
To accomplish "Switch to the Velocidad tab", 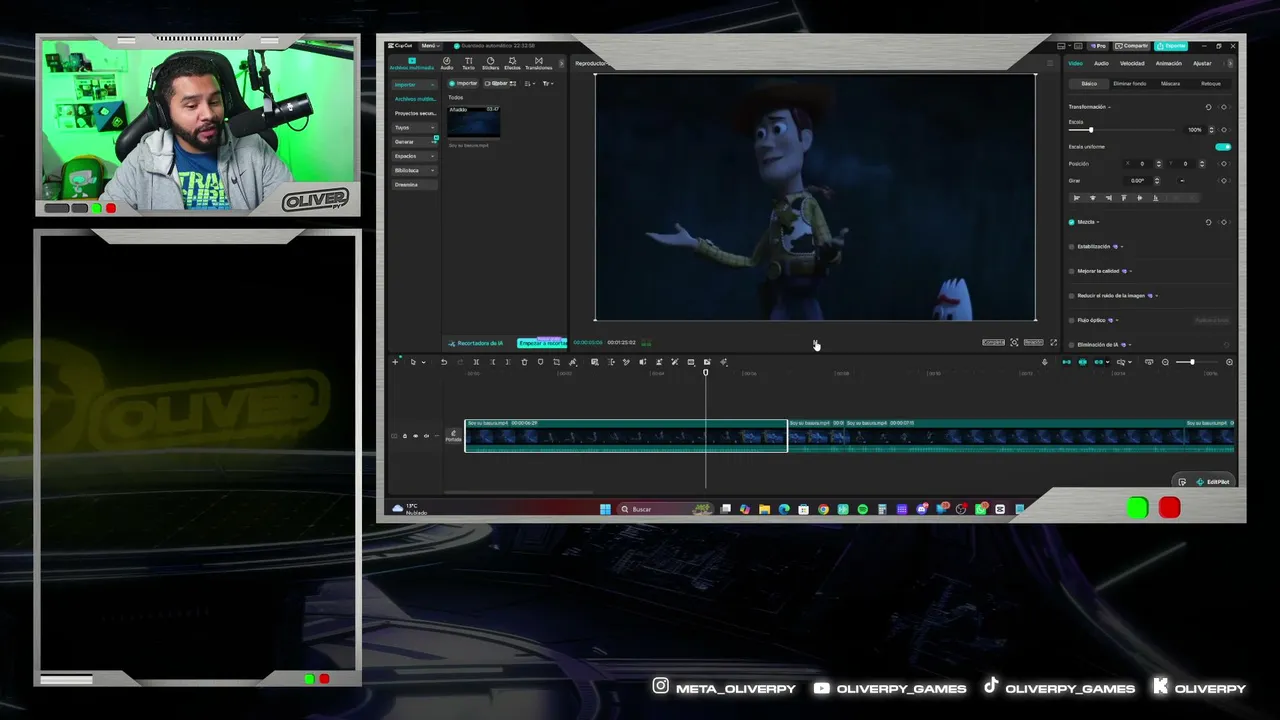I will pos(1132,63).
